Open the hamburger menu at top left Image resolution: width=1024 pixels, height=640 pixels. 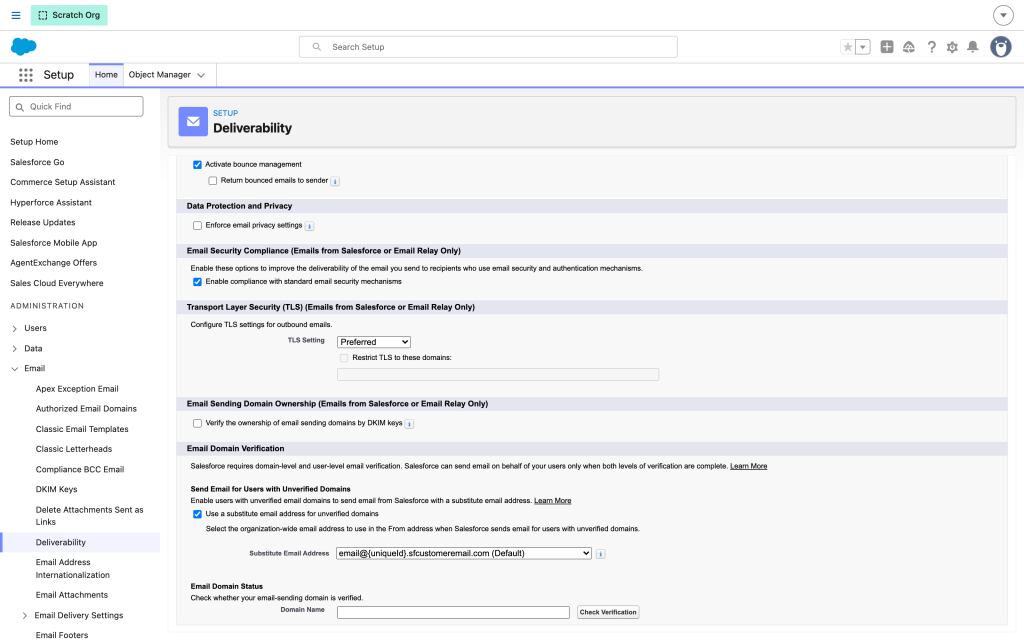[x=16, y=15]
